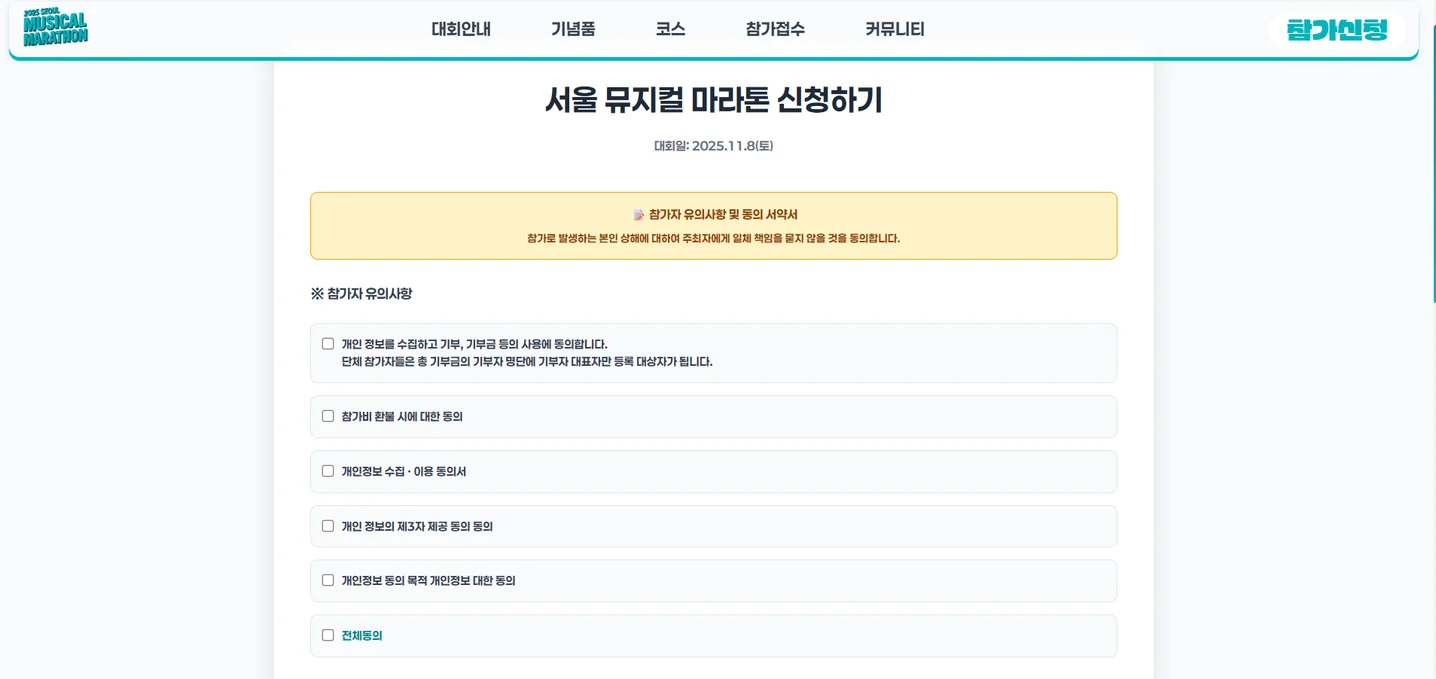Click the 전체동의 link text

(x=364, y=634)
